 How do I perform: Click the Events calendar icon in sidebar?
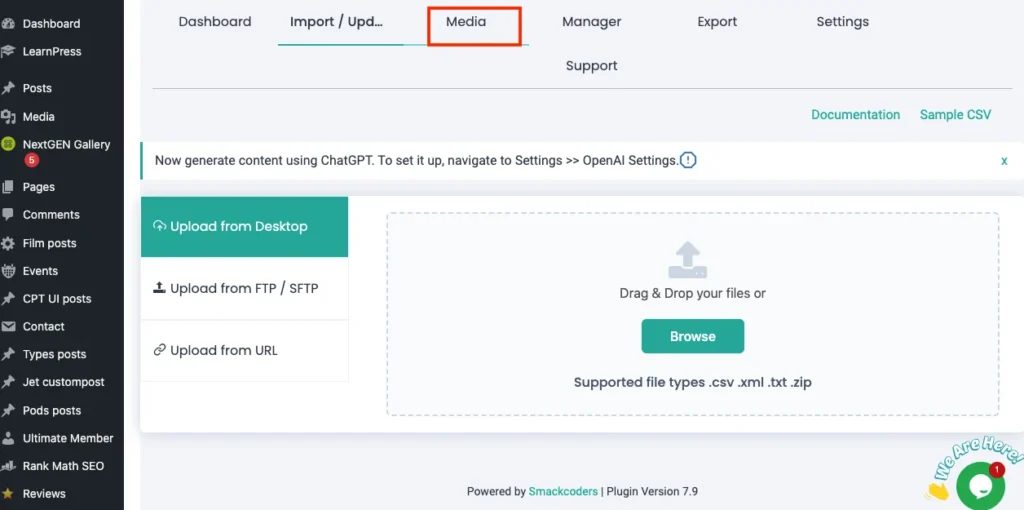(9, 271)
